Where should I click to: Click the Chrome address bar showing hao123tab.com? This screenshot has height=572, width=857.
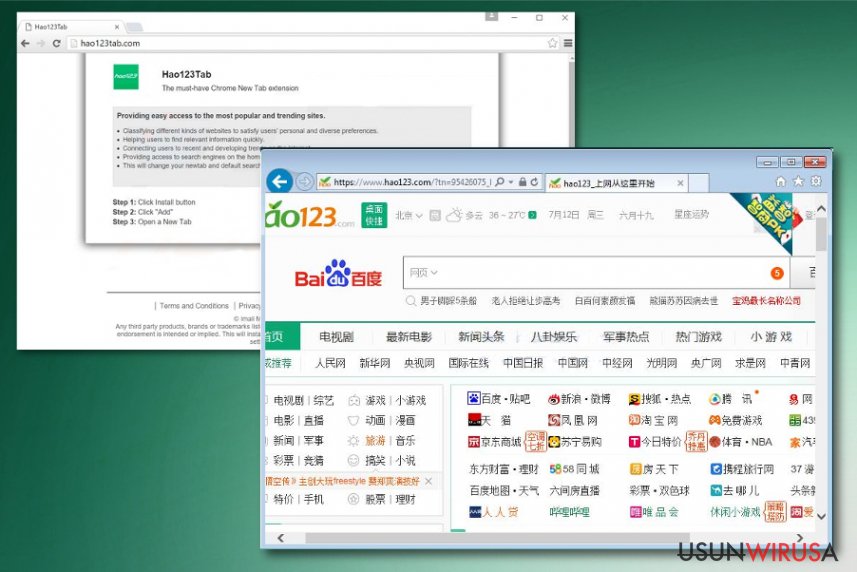[313, 43]
